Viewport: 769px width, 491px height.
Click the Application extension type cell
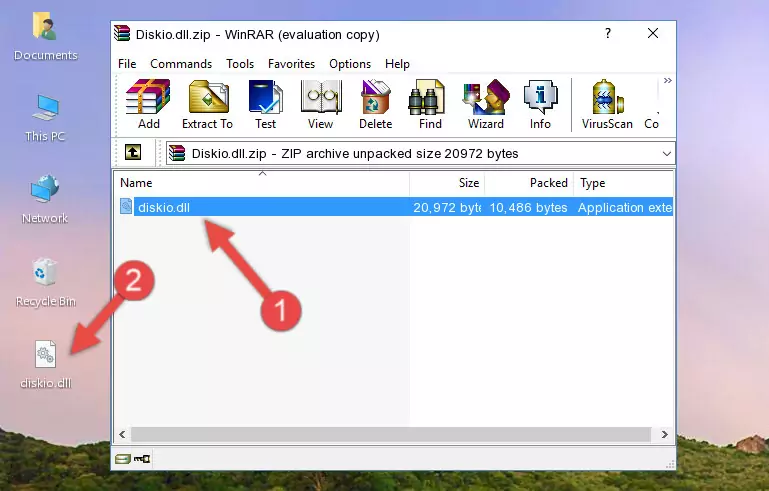pyautogui.click(x=625, y=207)
